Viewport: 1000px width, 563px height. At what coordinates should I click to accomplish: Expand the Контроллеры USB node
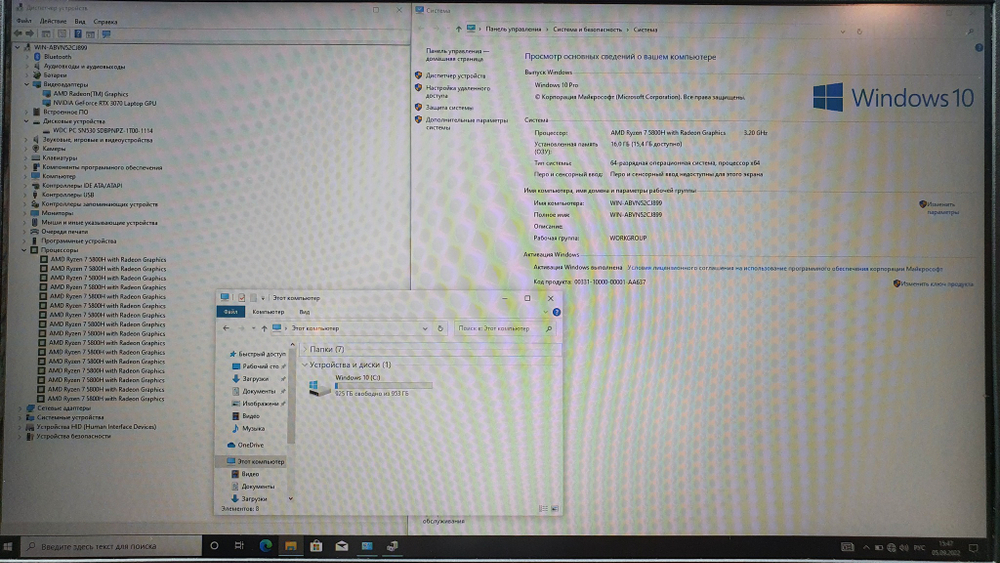pyautogui.click(x=26, y=195)
